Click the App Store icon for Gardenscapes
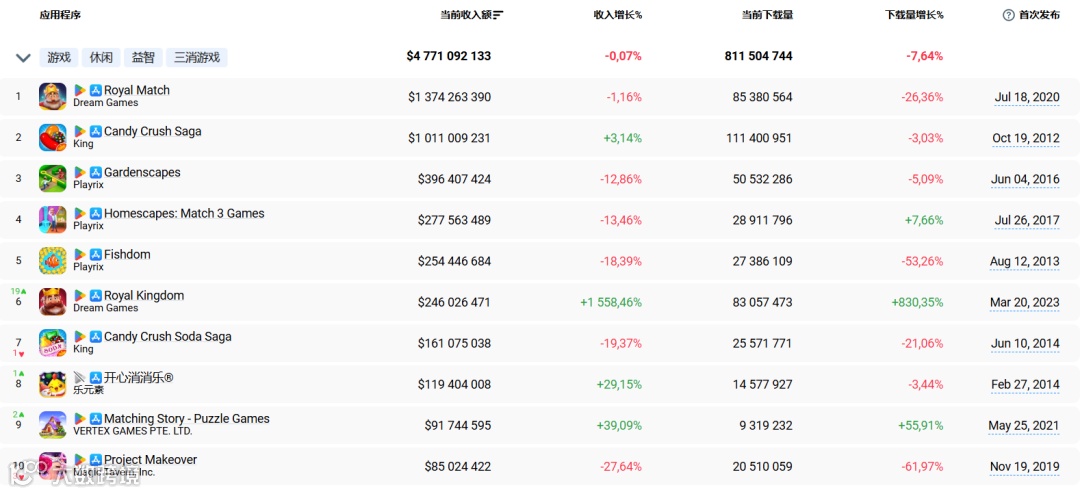The width and height of the screenshot is (1080, 494). point(96,172)
